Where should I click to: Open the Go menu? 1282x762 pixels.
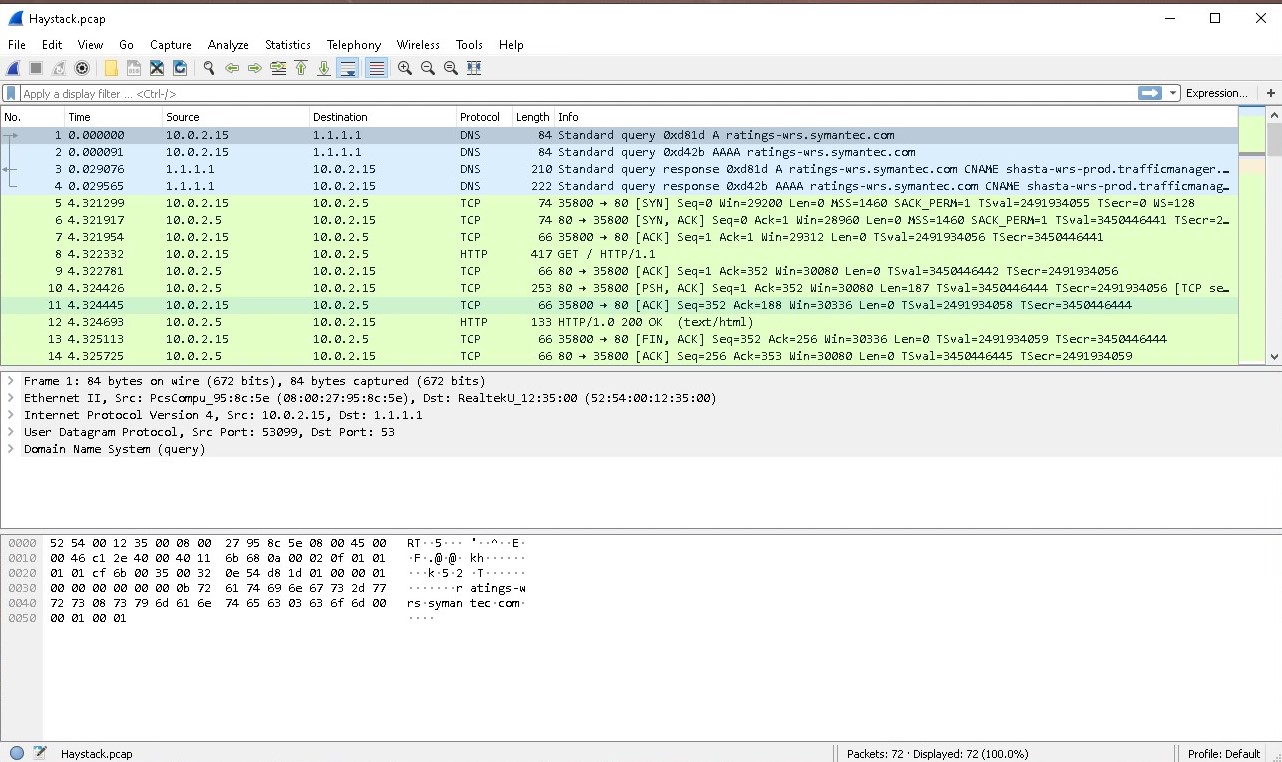tap(126, 45)
